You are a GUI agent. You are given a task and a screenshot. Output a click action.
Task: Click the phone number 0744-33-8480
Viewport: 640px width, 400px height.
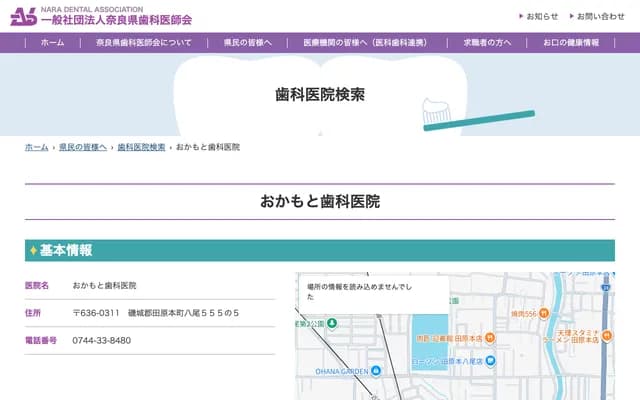coord(102,340)
